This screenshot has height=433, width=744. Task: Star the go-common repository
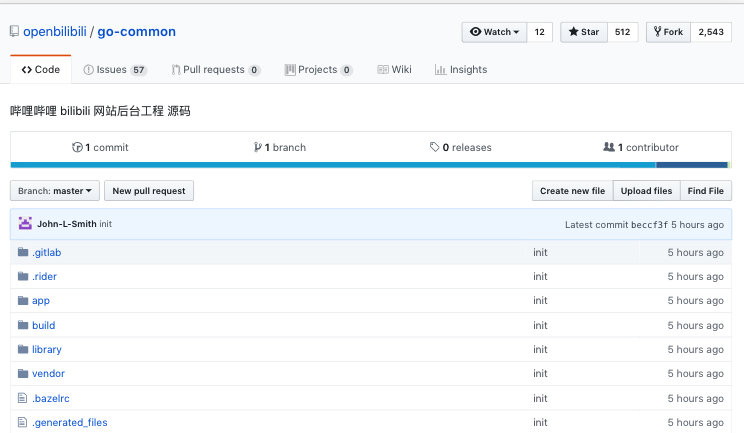(x=583, y=32)
